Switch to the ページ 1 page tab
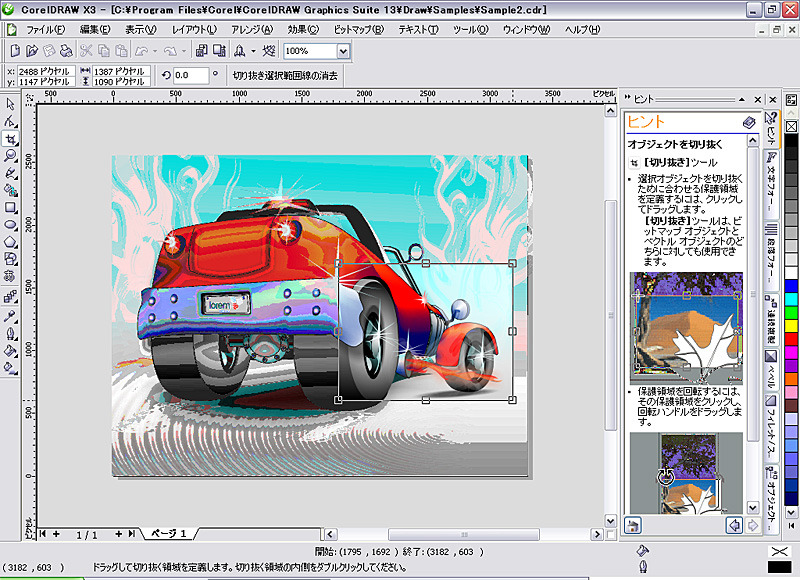The height and width of the screenshot is (580, 800). pos(169,534)
